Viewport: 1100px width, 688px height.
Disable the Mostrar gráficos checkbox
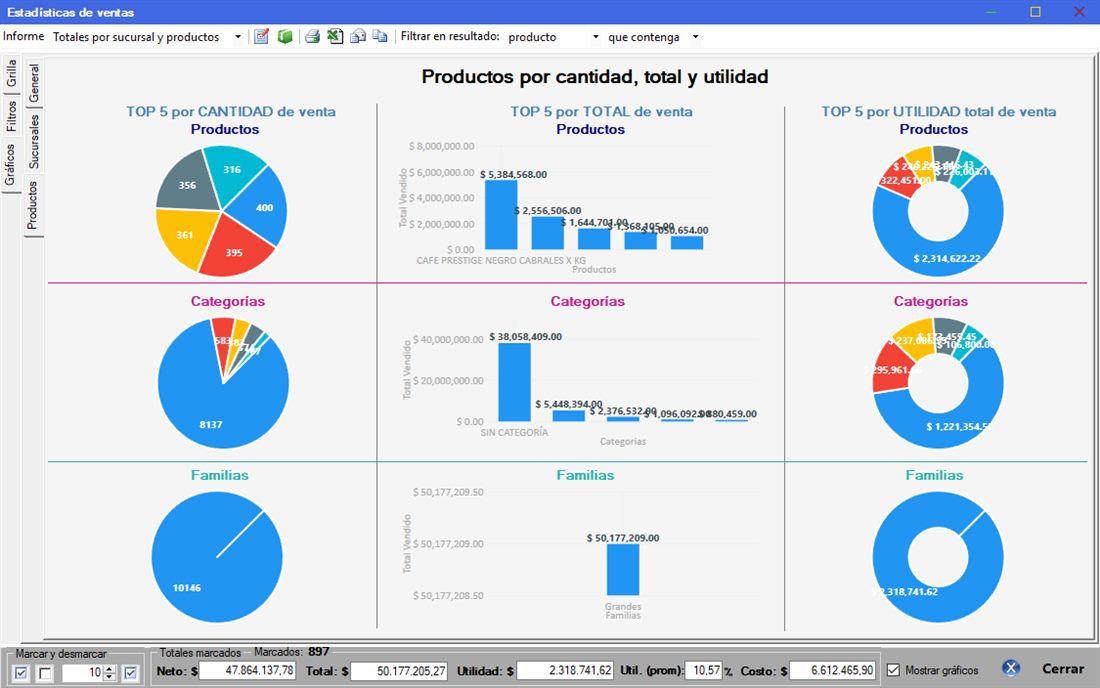(x=893, y=670)
